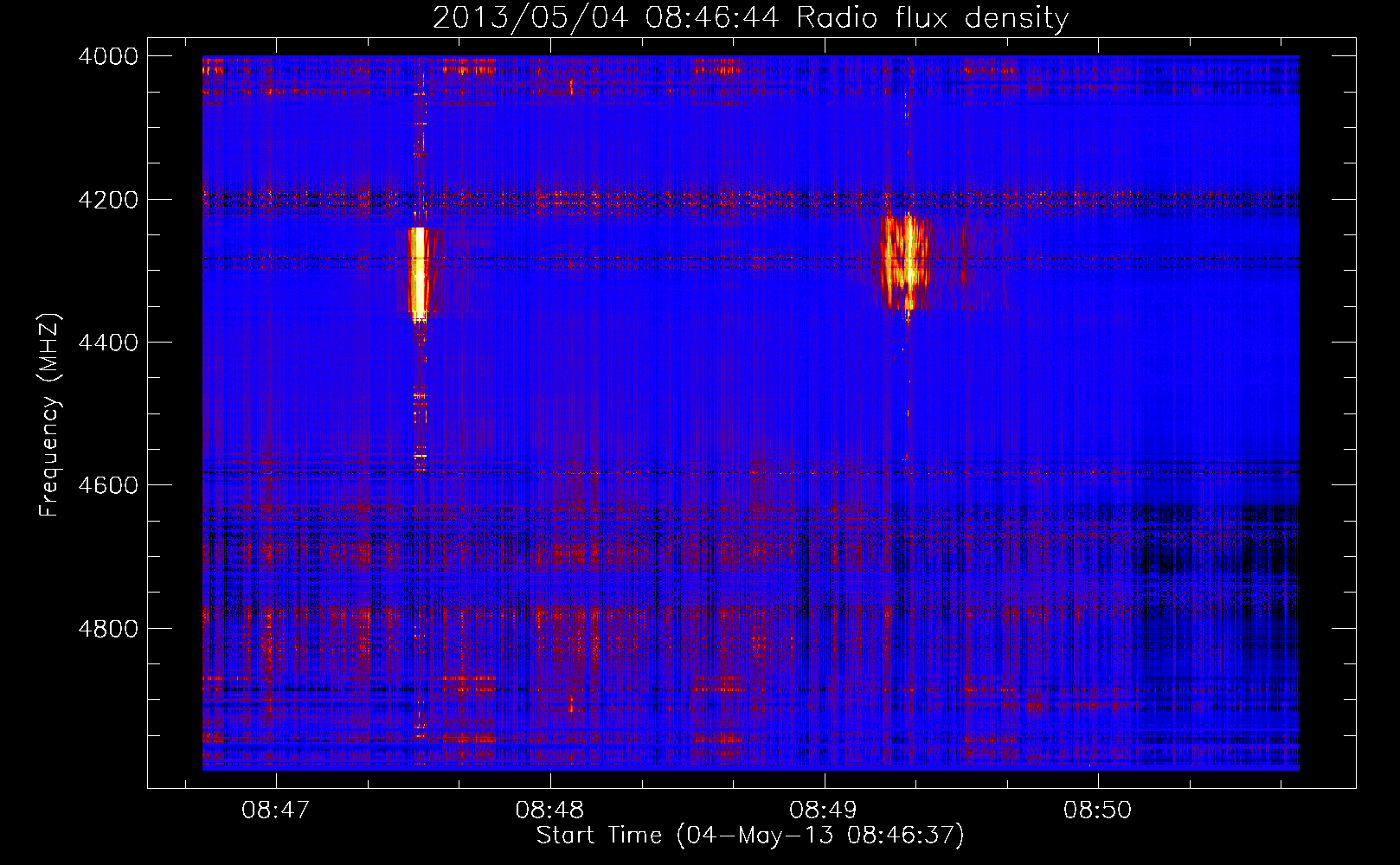Click the 08:49 time tick label
Screen dimensions: 1400x865
tap(823, 811)
